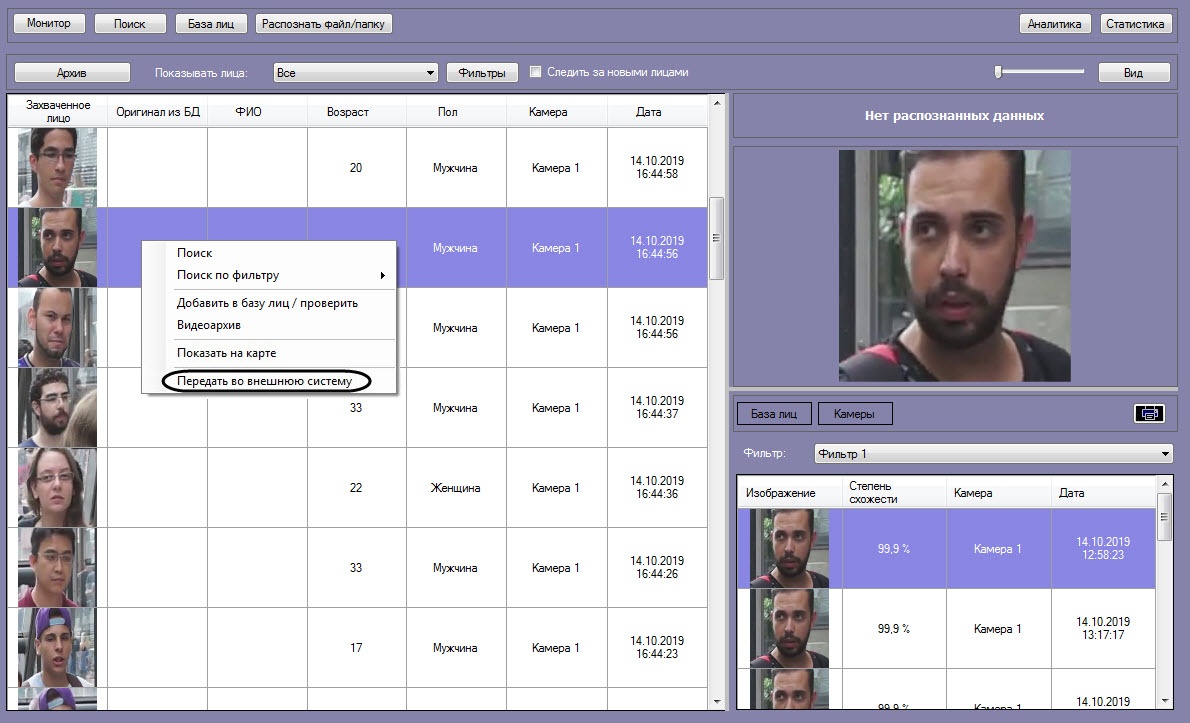
Task: Click the 'Статистика' button
Action: pos(1135,24)
